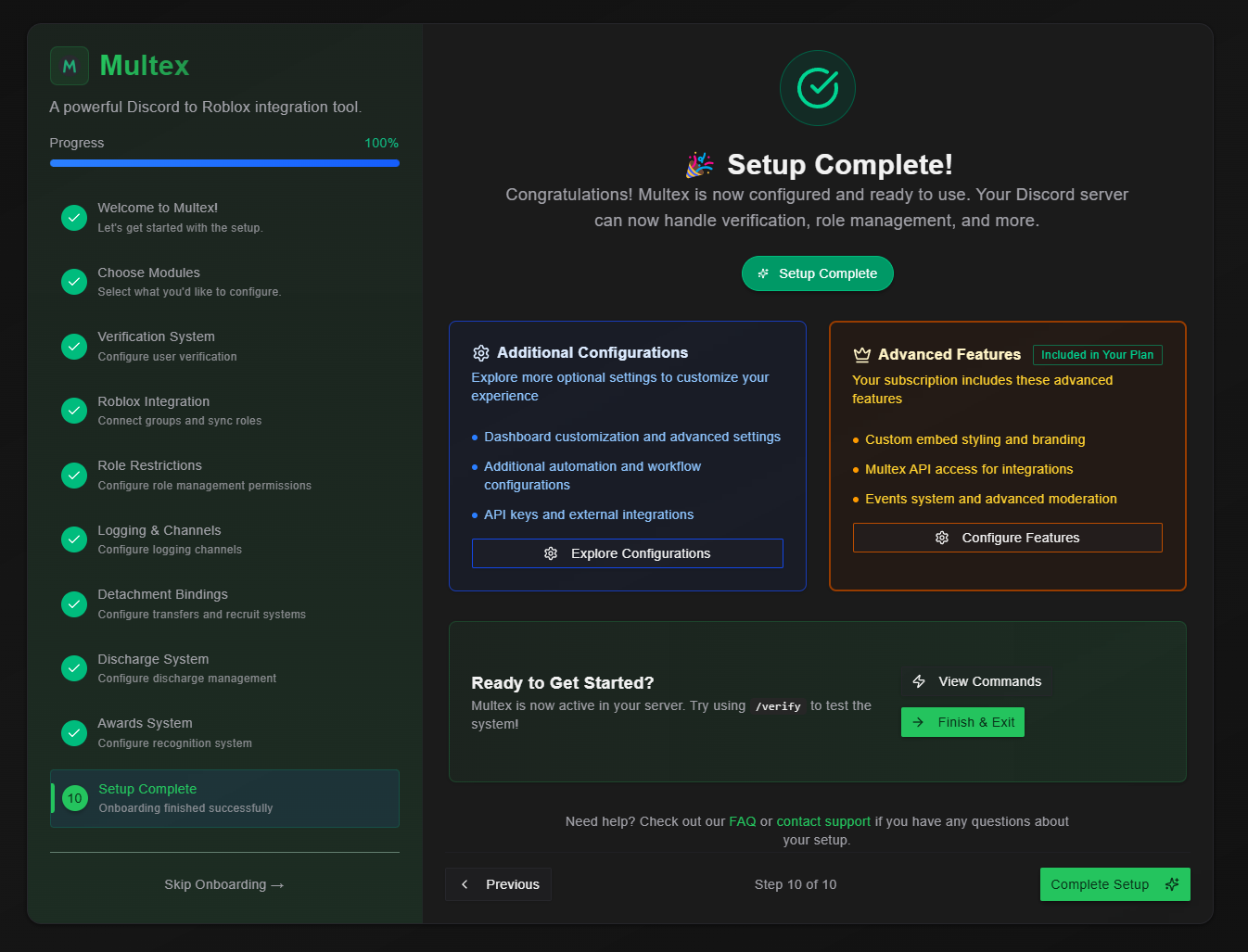Click the checkmark beside Detachment Bindings
This screenshot has height=952, width=1248.
tap(74, 603)
